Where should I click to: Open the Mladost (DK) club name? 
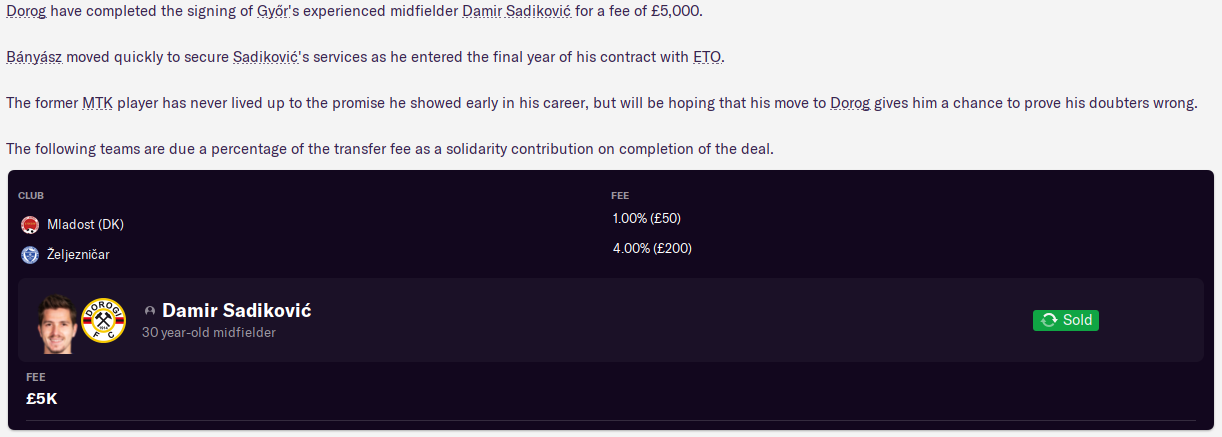coord(85,224)
